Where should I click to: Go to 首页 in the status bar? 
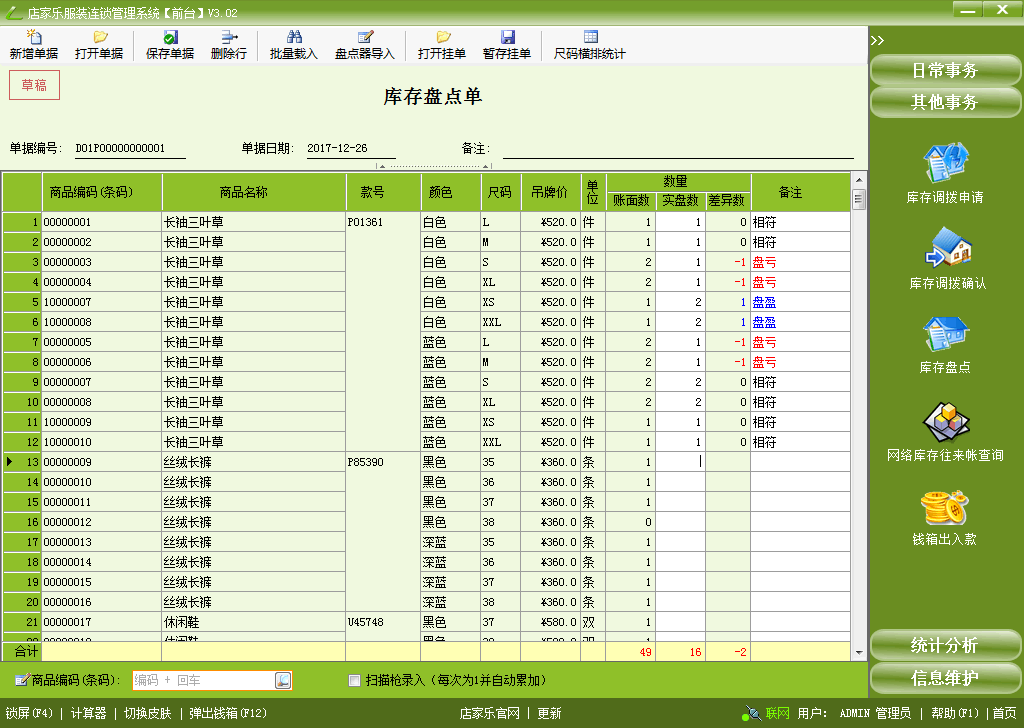coord(1004,713)
